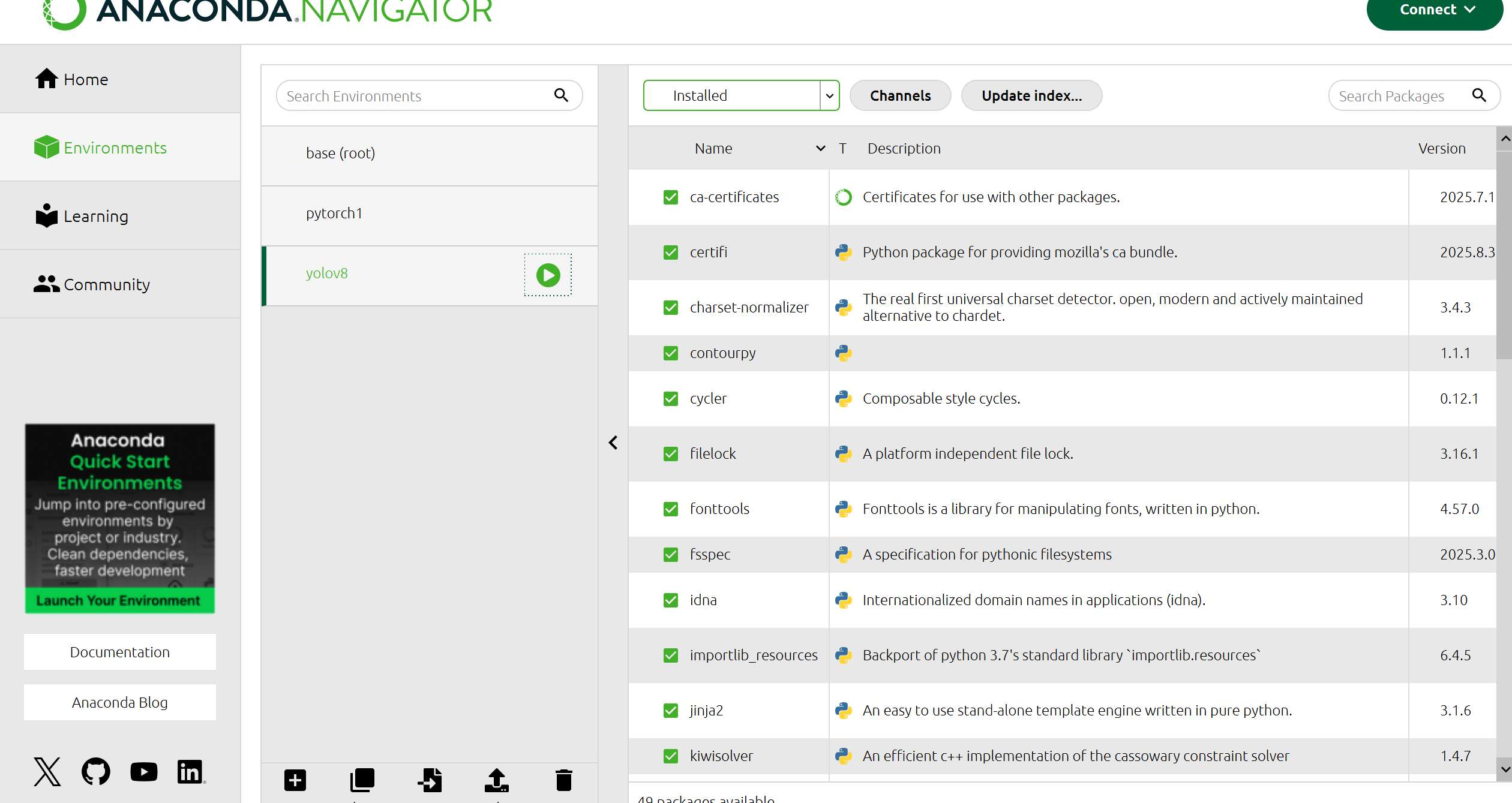
Task: Collapse the environments panel with the left chevron
Action: coord(613,443)
